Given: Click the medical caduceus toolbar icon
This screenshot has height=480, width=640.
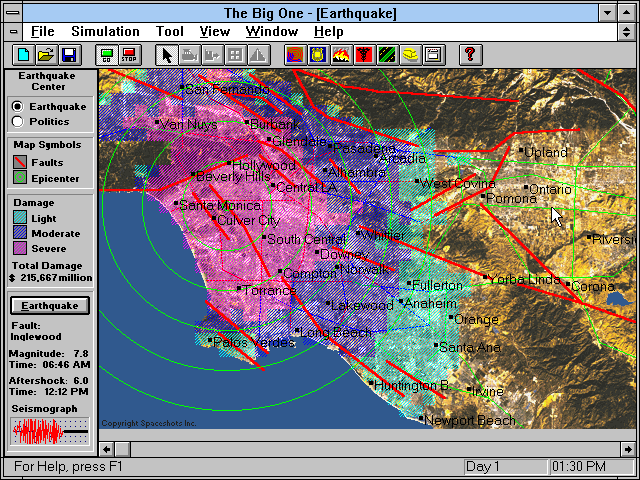Looking at the screenshot, I should click(x=364, y=55).
